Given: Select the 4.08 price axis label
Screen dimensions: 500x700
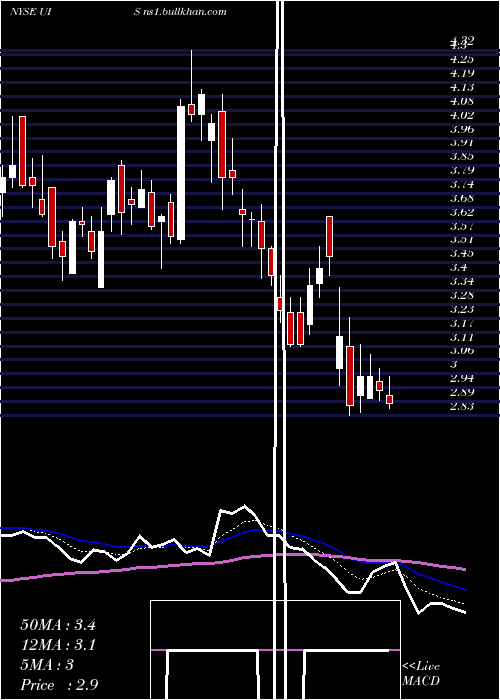Looking at the screenshot, I should [x=462, y=101].
